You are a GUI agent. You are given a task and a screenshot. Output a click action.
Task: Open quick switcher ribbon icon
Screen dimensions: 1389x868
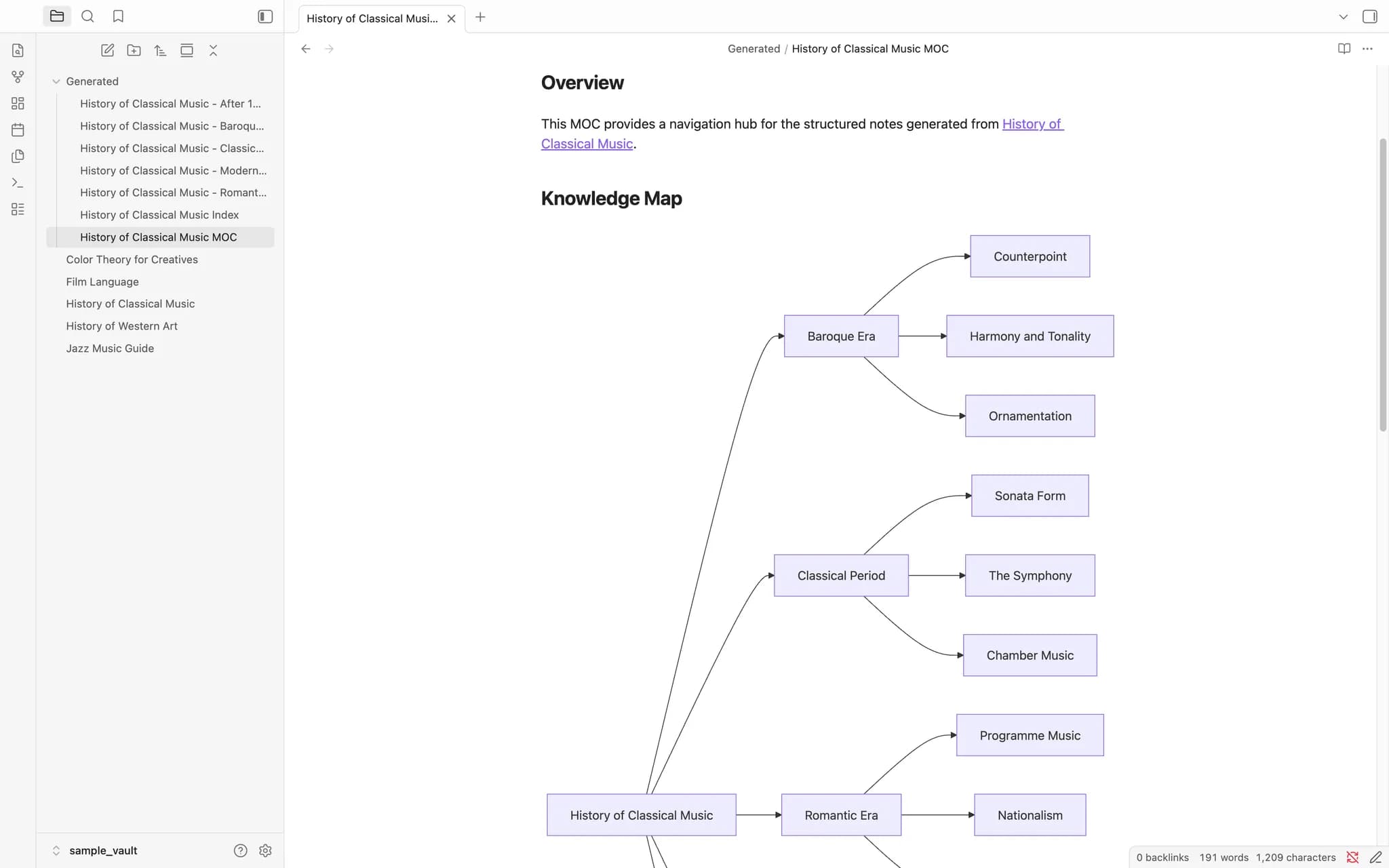[x=18, y=50]
